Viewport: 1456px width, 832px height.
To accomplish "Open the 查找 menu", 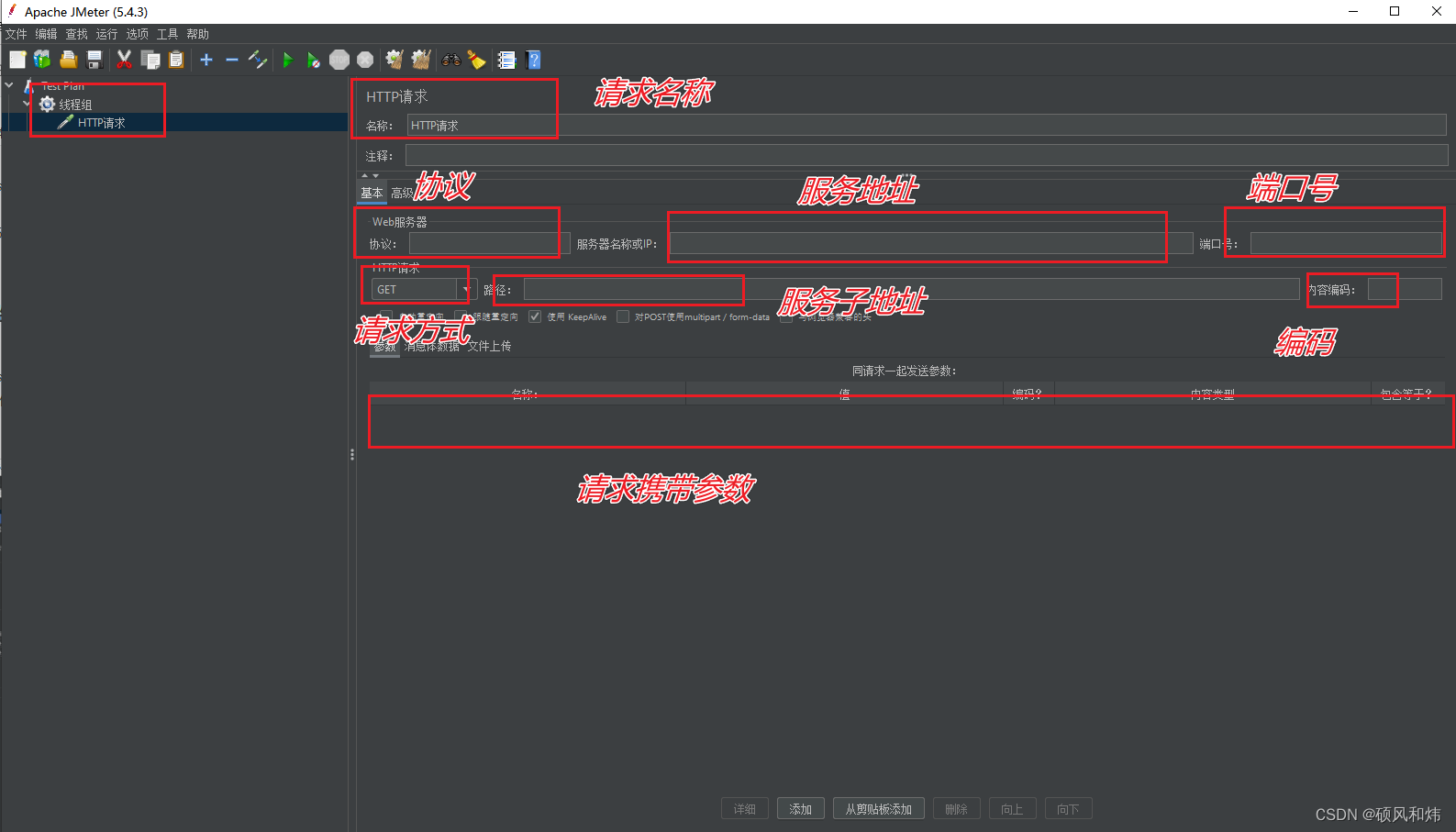I will point(77,34).
